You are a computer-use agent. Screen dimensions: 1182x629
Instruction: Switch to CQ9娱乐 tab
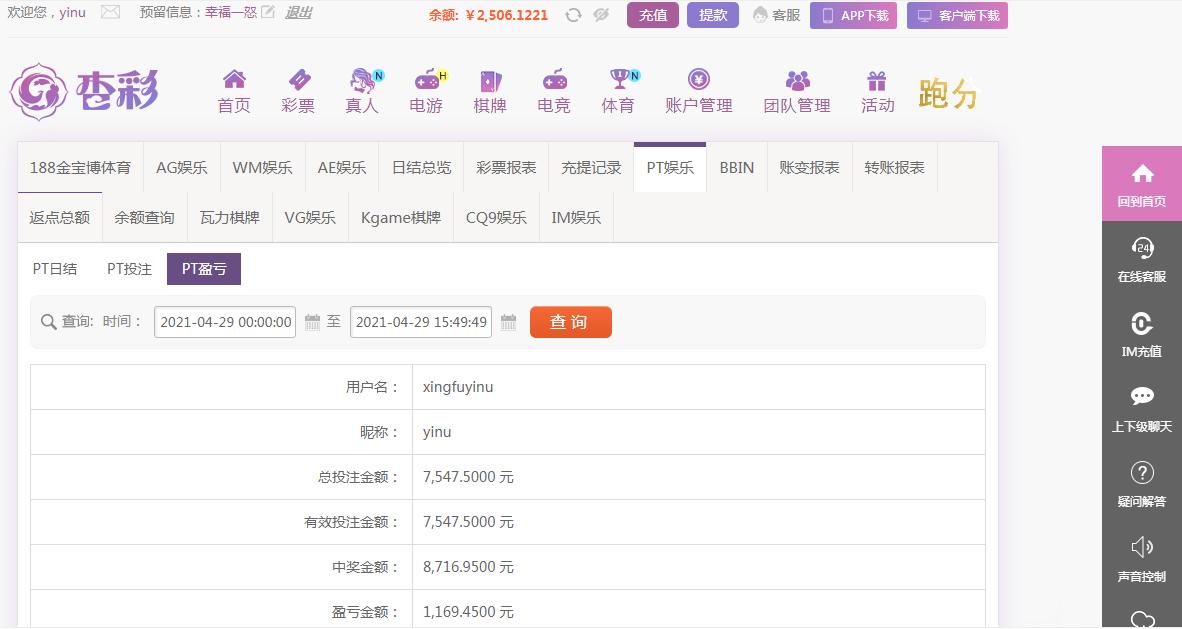pos(496,217)
